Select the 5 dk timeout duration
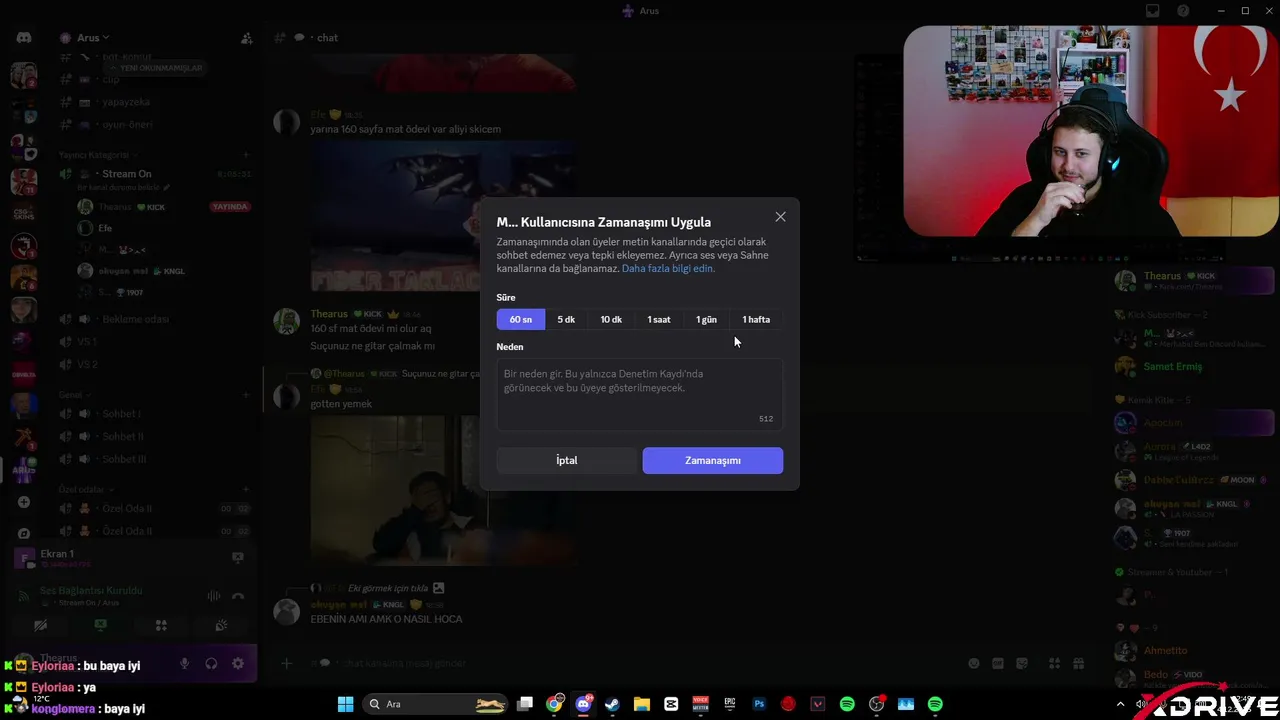This screenshot has height=720, width=1280. click(x=566, y=319)
